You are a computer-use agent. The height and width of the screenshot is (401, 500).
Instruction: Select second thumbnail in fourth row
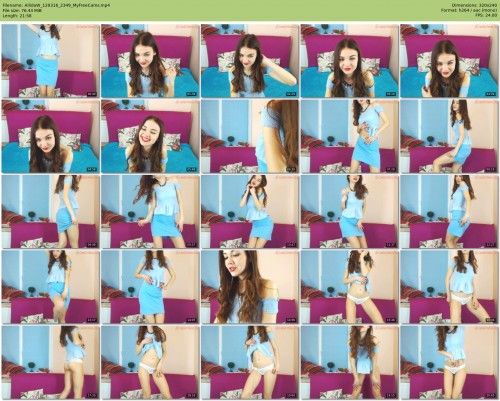(150, 287)
